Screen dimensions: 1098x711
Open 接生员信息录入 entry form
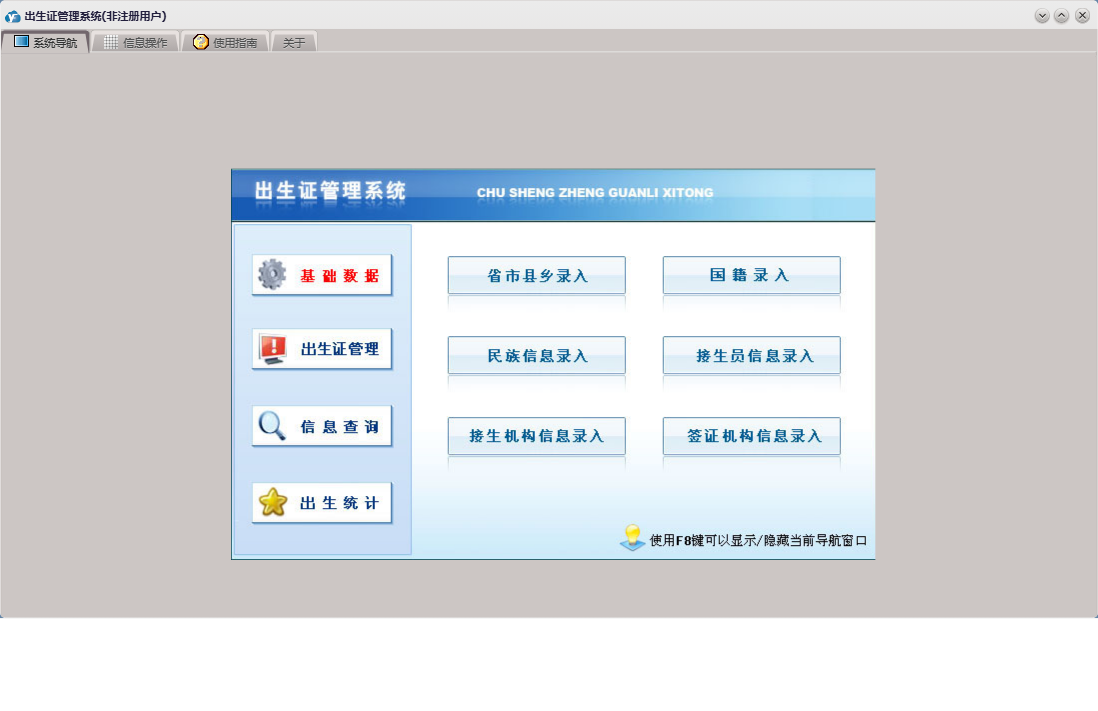pos(751,355)
